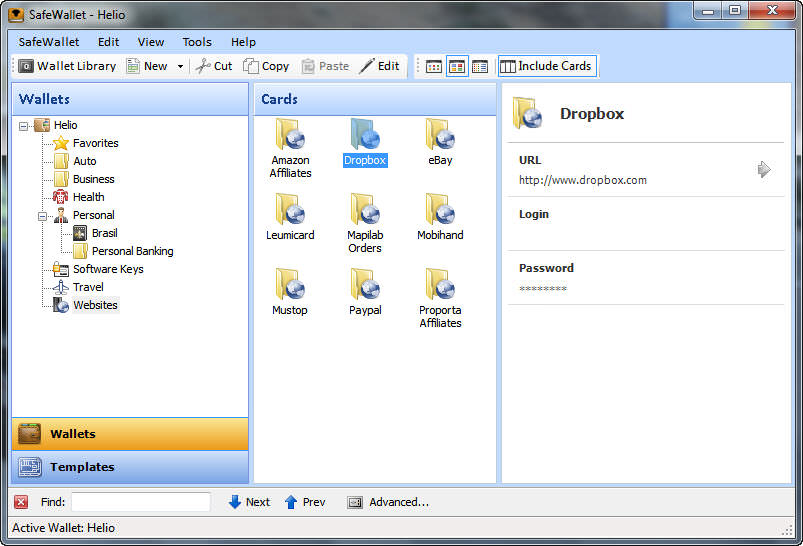
Task: Click the Cut scissors button
Action: click(214, 66)
